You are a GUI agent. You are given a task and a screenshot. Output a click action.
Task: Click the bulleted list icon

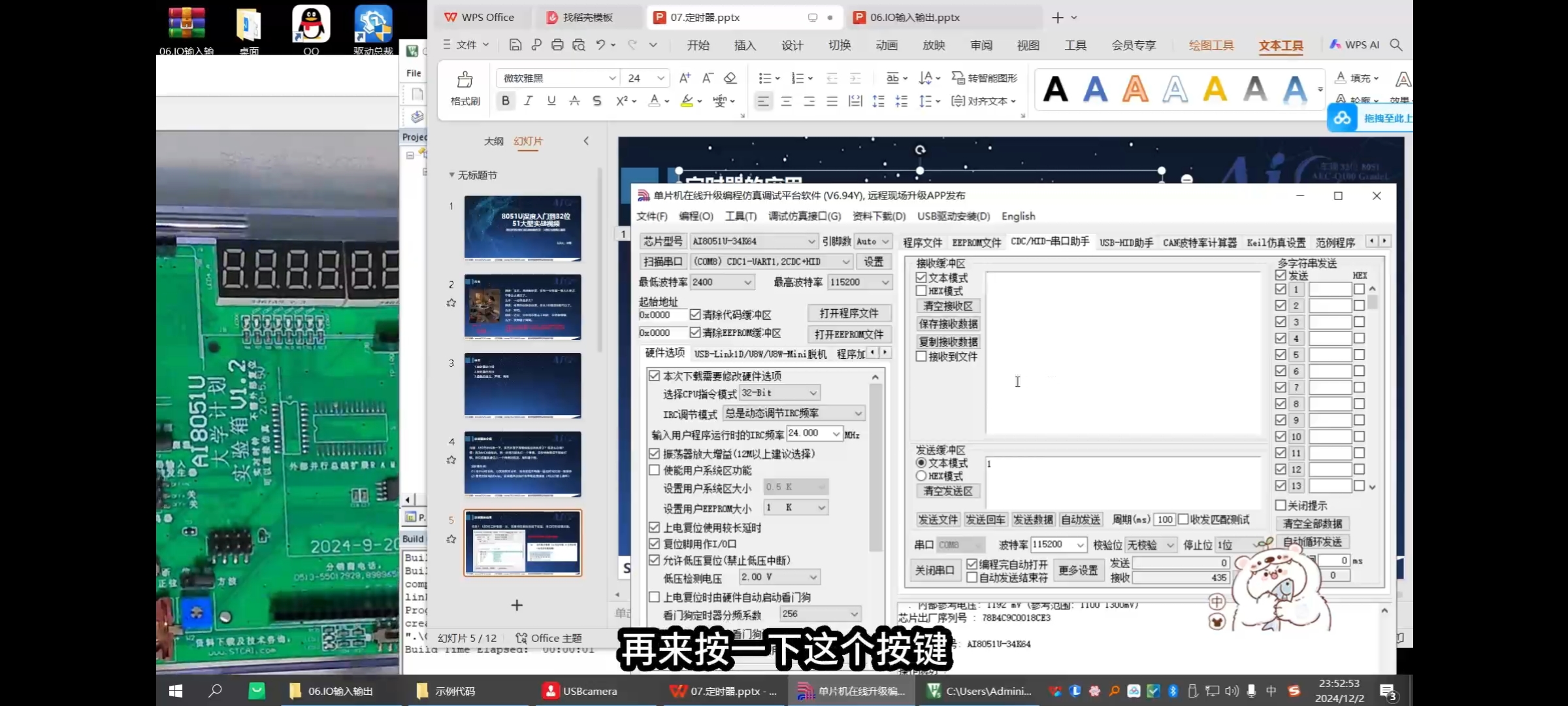765,78
